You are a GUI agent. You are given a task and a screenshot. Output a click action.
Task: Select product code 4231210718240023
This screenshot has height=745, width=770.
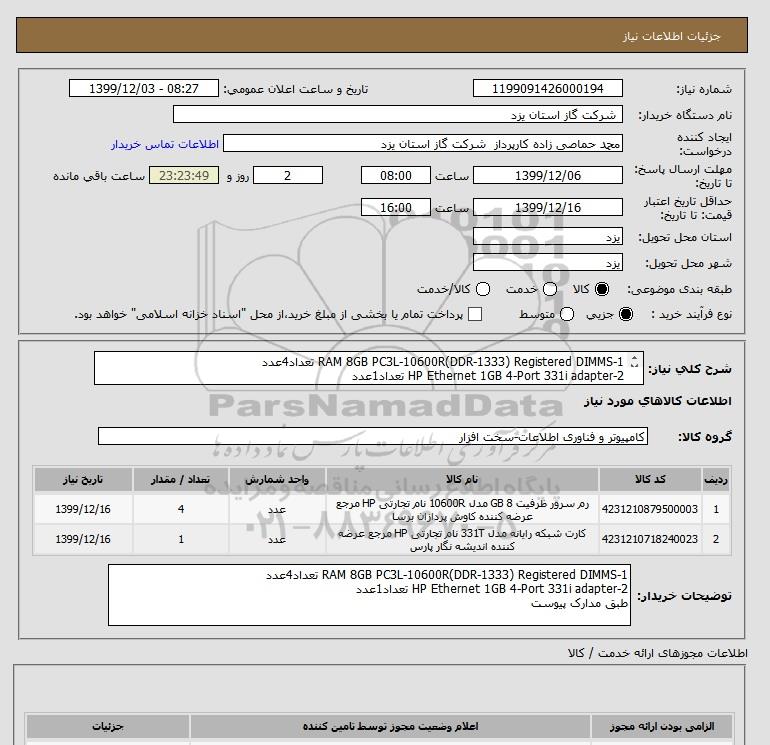tap(650, 539)
